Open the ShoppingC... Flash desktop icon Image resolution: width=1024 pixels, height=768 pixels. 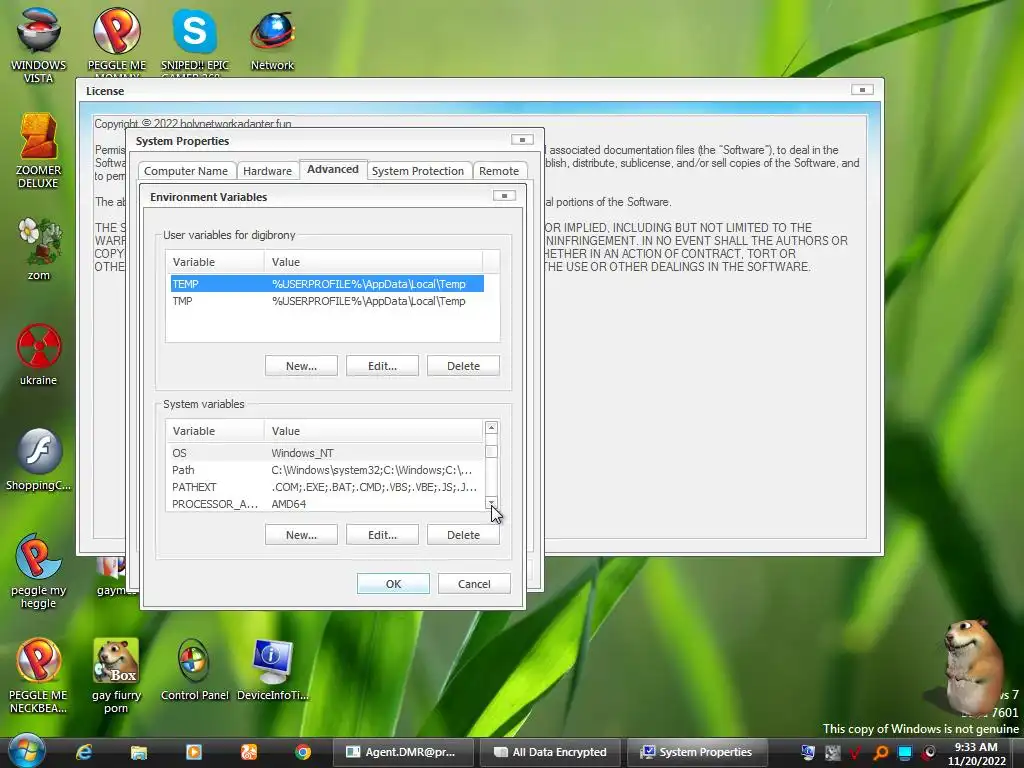pyautogui.click(x=39, y=458)
